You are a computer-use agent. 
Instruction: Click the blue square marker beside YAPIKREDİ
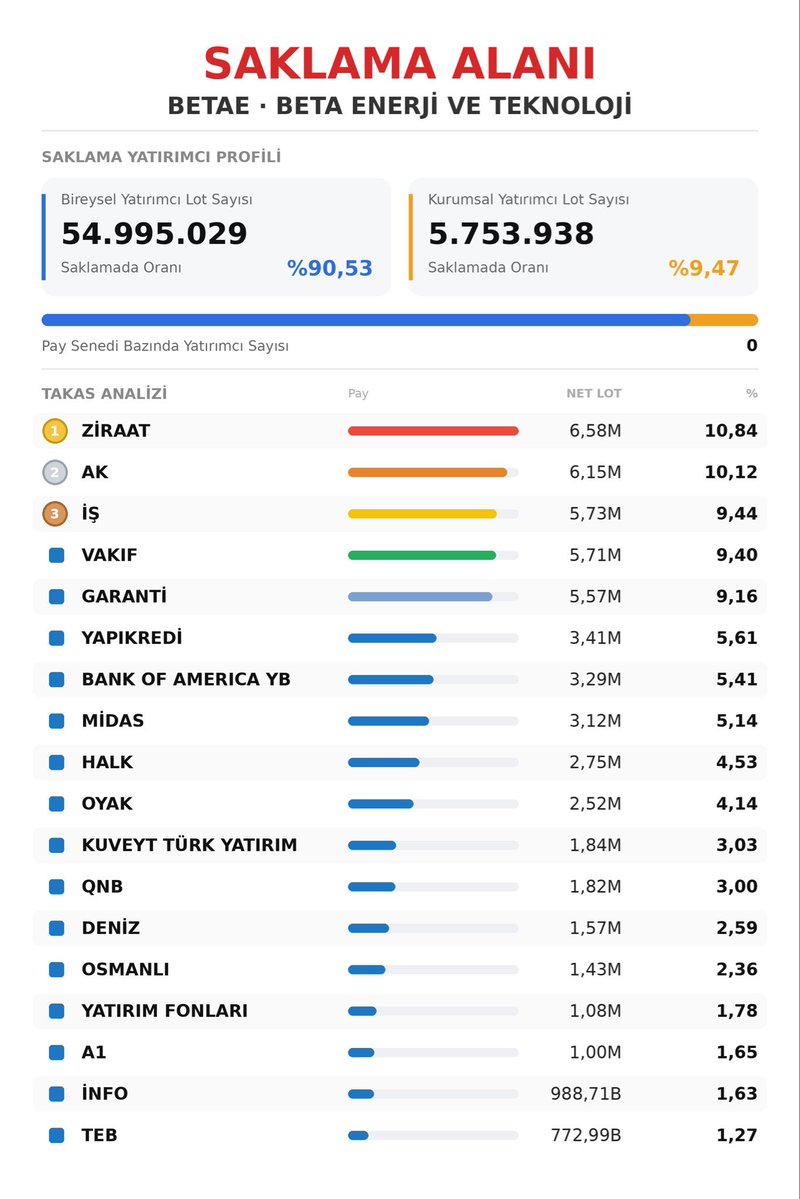[x=57, y=638]
